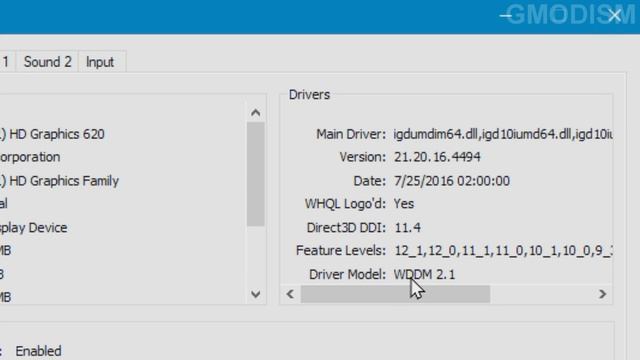This screenshot has width=640, height=360.
Task: Click the Feature Levels label
Action: point(341,250)
